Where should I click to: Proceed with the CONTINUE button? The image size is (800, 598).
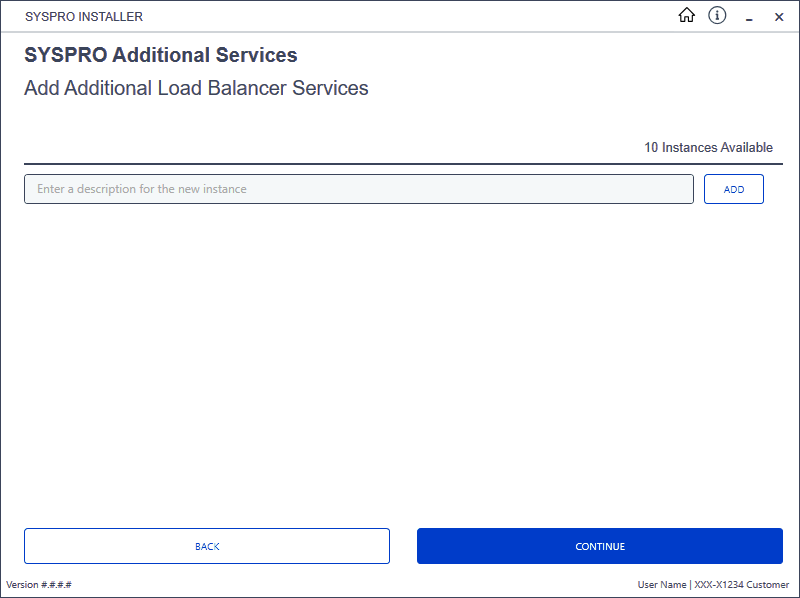point(599,546)
